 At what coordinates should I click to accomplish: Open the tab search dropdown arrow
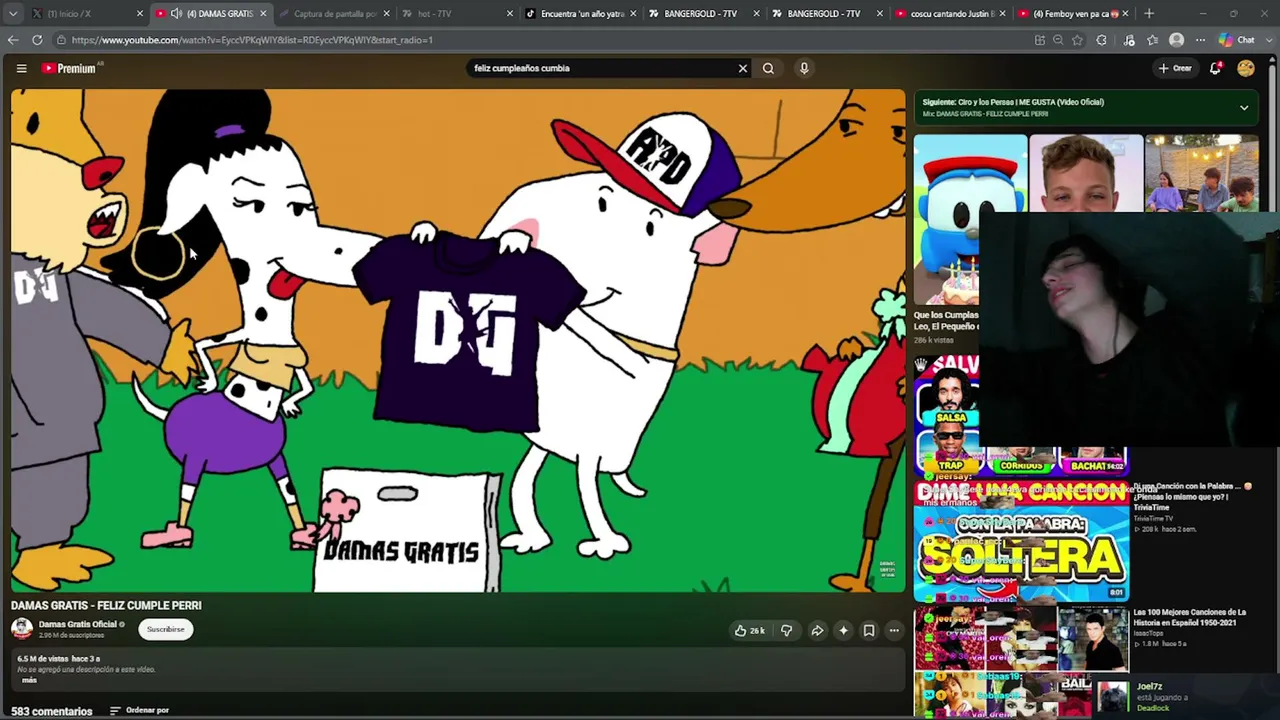pyautogui.click(x=13, y=14)
